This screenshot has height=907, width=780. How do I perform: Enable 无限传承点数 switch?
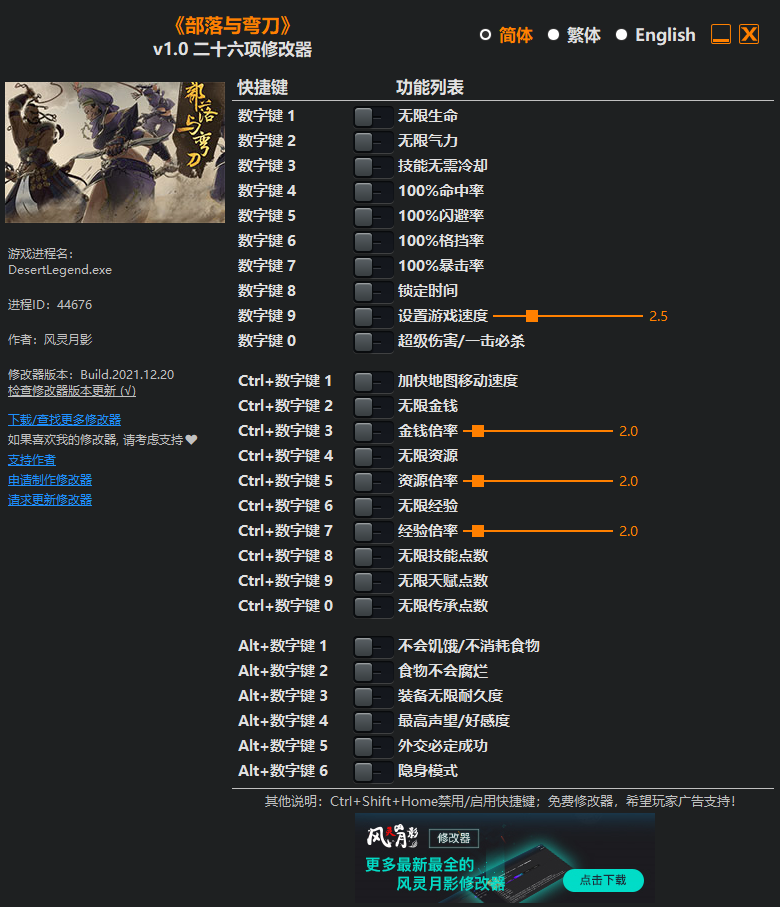[373, 607]
